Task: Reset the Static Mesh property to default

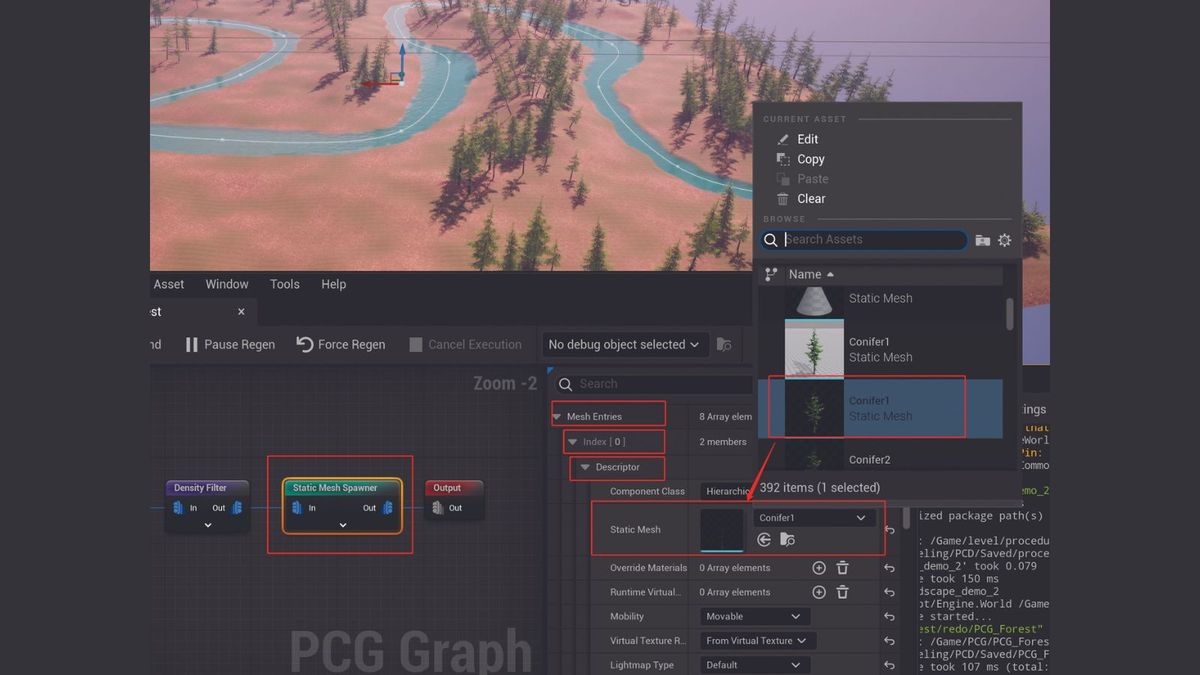Action: click(889, 531)
